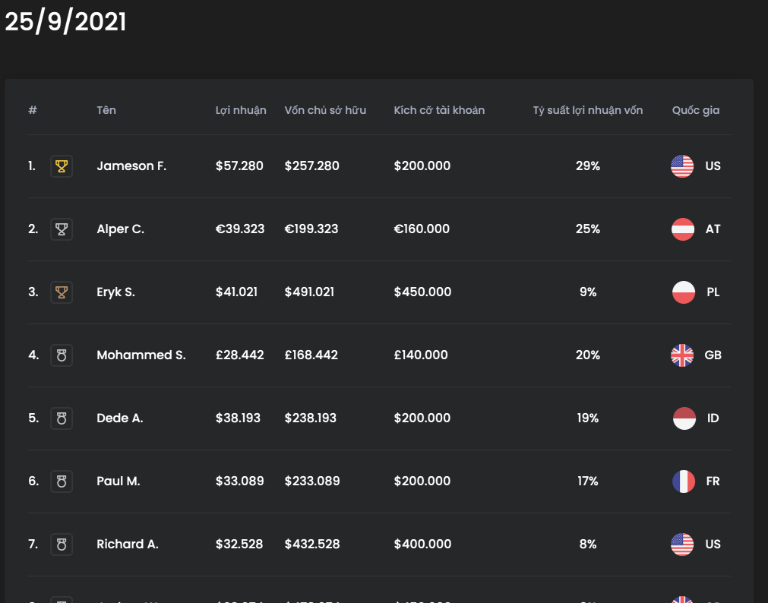This screenshot has width=768, height=603.
Task: Click the UK flag icon for GB
Action: [682, 355]
